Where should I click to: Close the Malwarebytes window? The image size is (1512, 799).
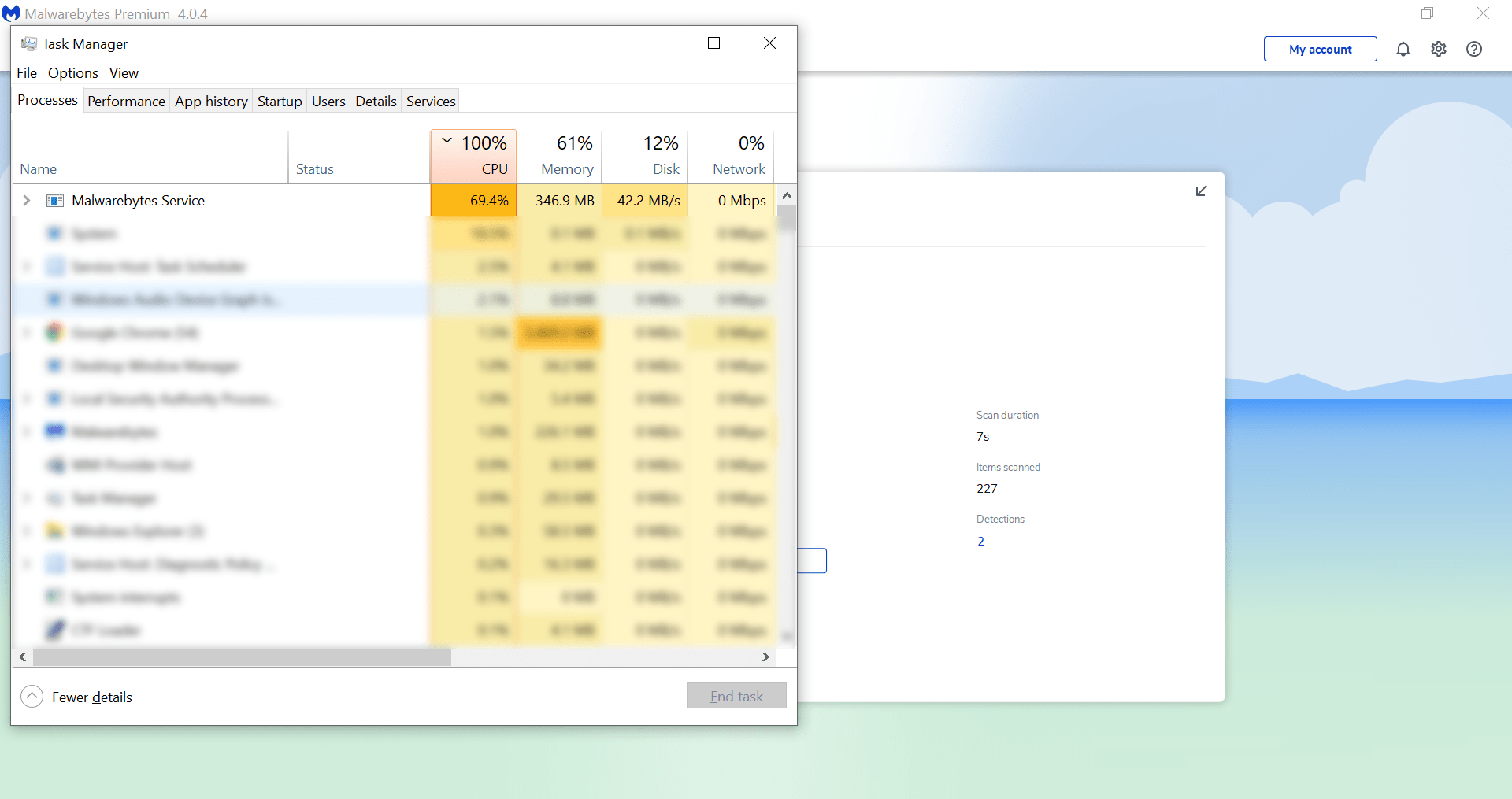coord(1483,13)
